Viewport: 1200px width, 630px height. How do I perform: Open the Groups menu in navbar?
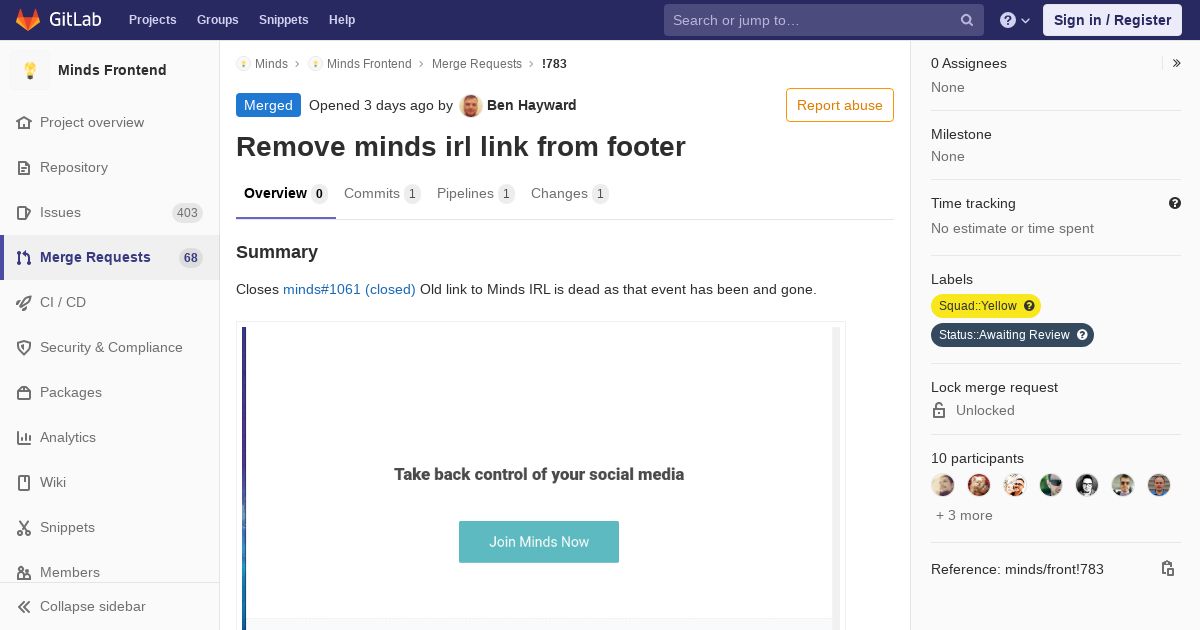tap(217, 20)
